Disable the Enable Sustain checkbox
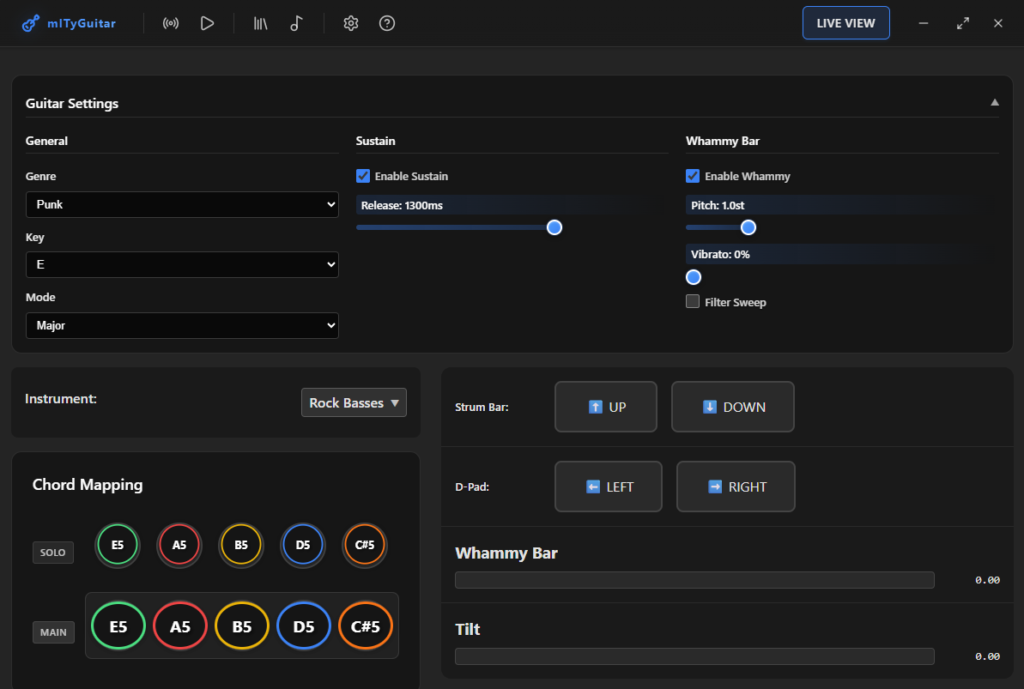 click(363, 176)
